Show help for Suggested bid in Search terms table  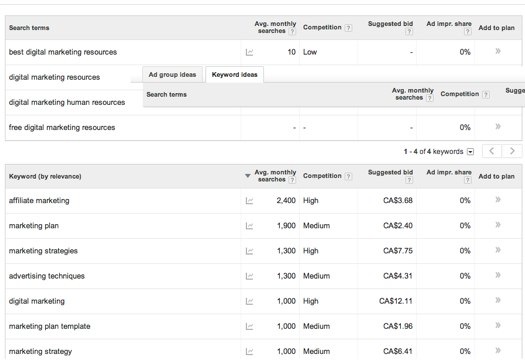pos(409,32)
